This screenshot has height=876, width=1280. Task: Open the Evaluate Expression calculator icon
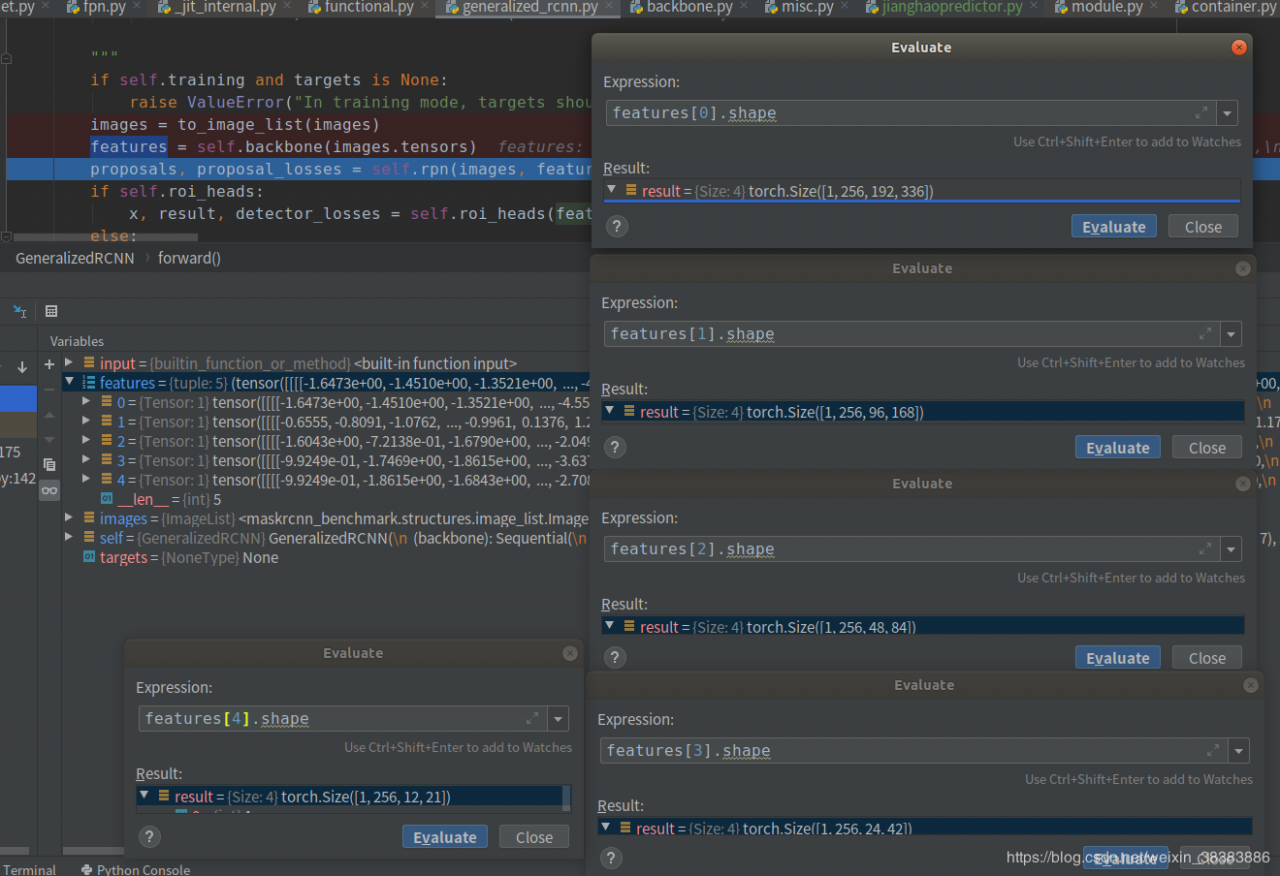point(51,311)
